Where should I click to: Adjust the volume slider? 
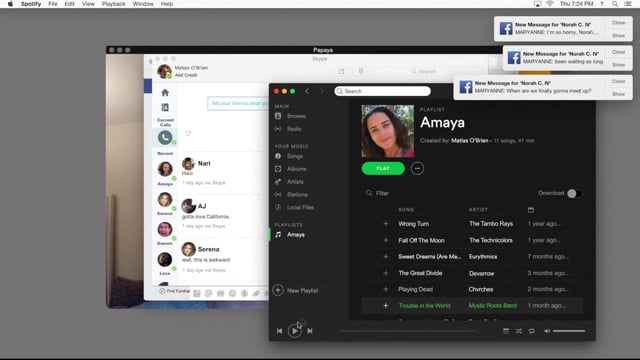pos(569,331)
